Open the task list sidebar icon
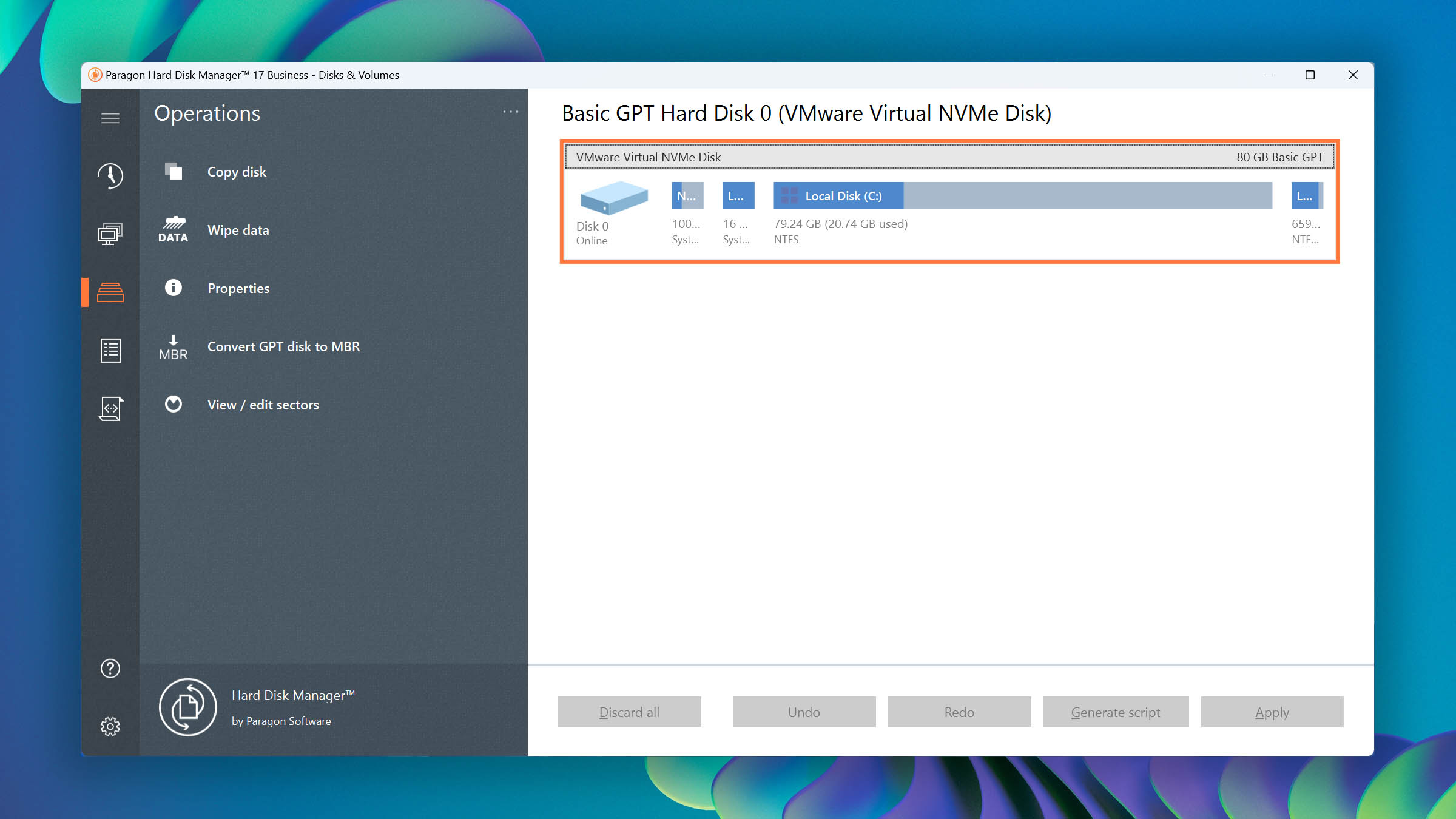 [110, 351]
